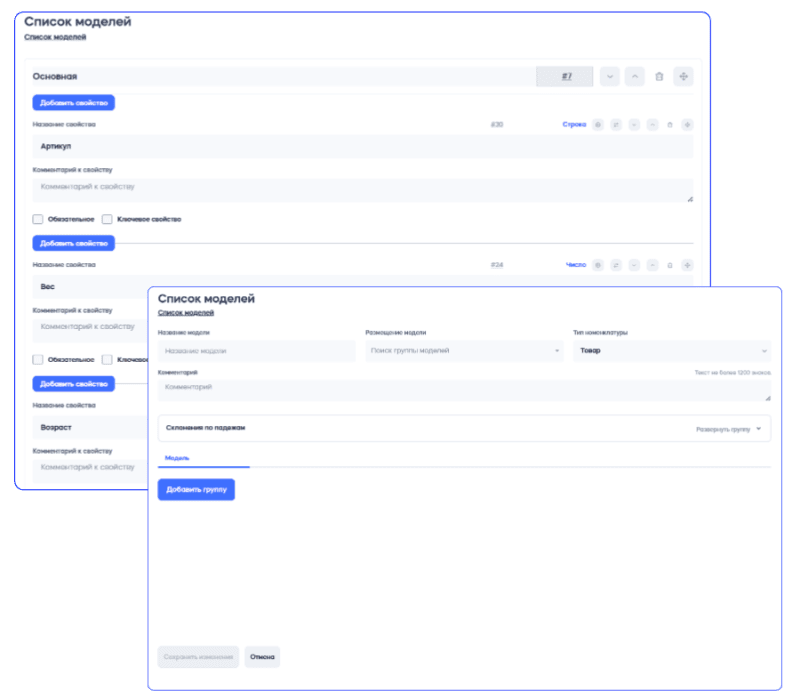800x699 pixels.
Task: Tick Обязательное checkbox under Вес property
Action: pos(38,359)
